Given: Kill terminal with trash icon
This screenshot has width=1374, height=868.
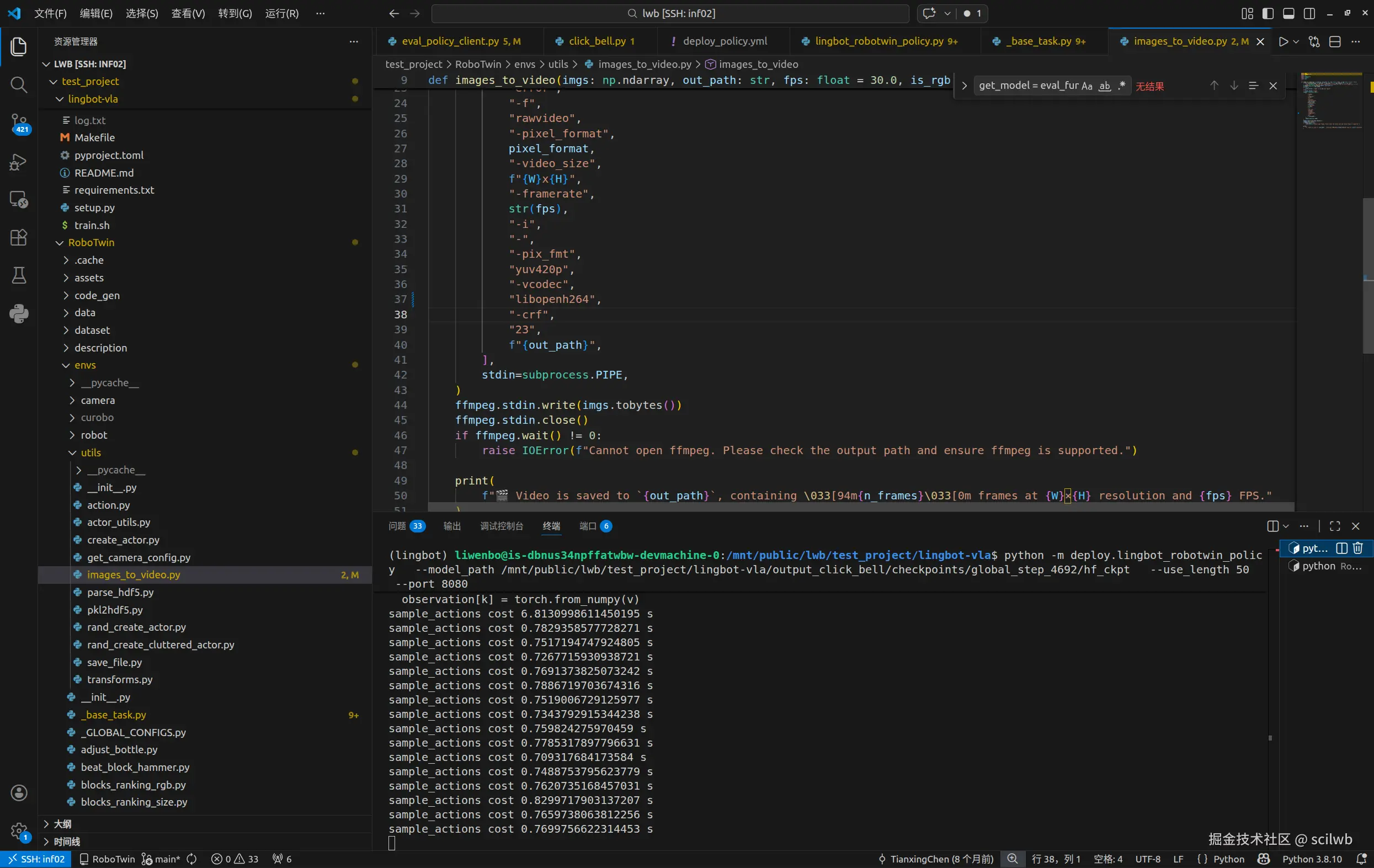Looking at the screenshot, I should 1358,549.
